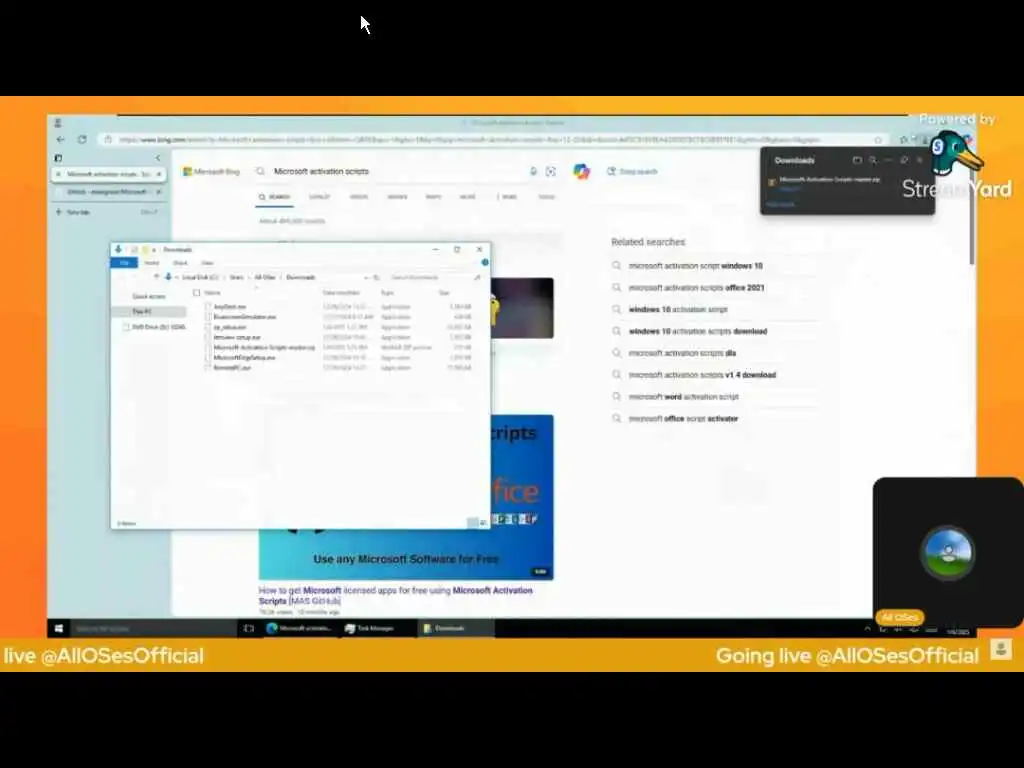Viewport: 1024px width, 768px height.
Task: Open the Share ribbon tab in Explorer
Action: pyautogui.click(x=180, y=263)
